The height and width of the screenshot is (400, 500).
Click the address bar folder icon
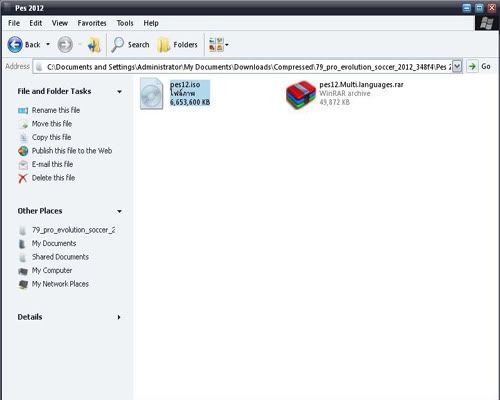coord(39,67)
